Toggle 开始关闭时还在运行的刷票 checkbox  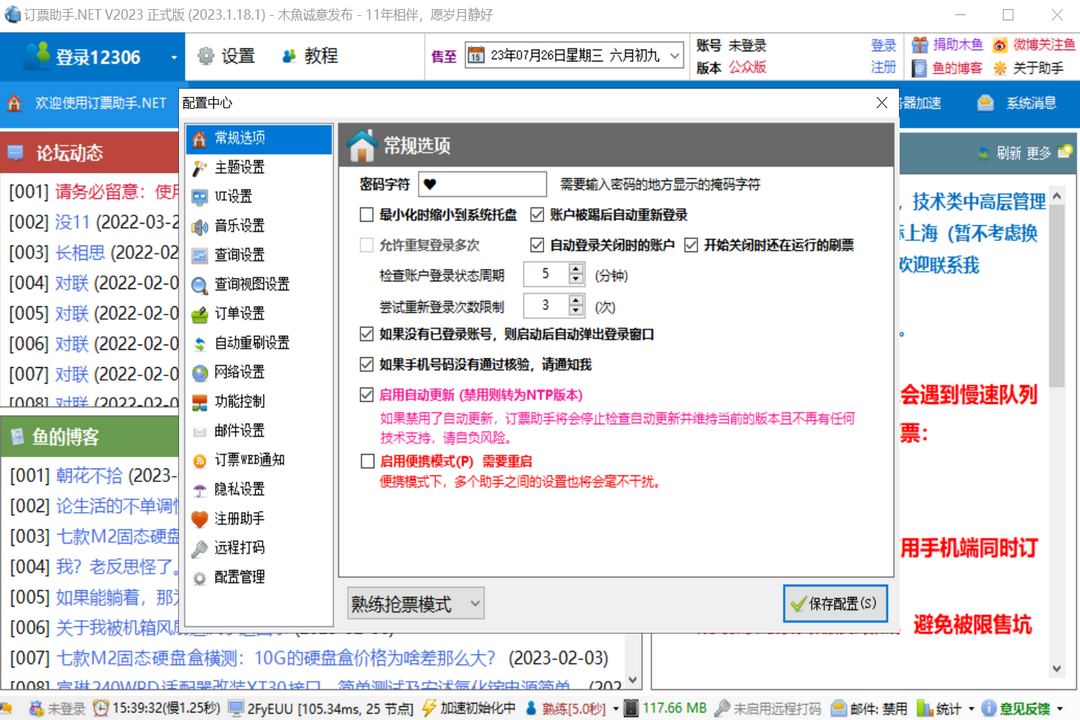tap(691, 245)
